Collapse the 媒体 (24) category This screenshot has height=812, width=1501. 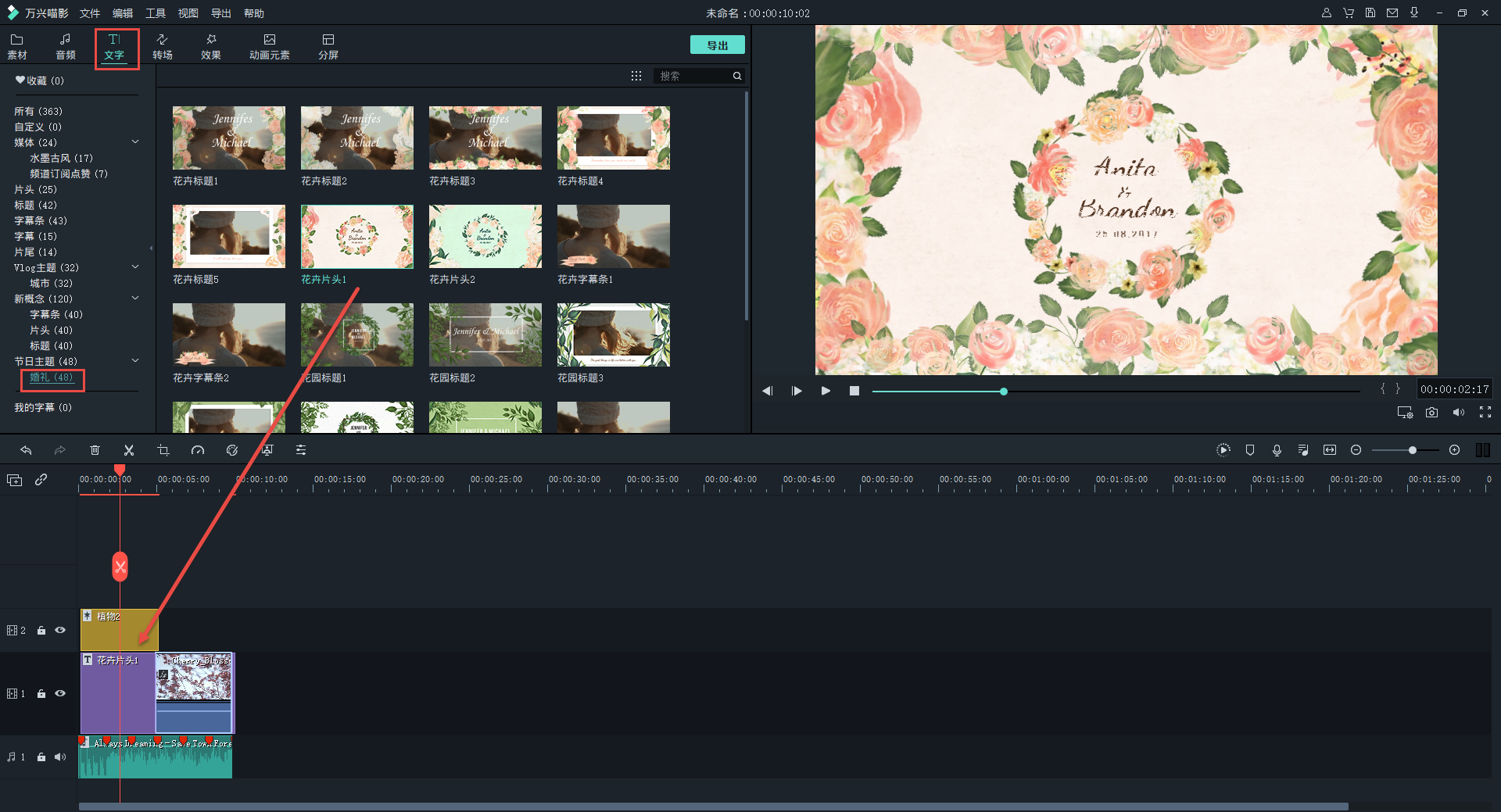click(x=135, y=142)
